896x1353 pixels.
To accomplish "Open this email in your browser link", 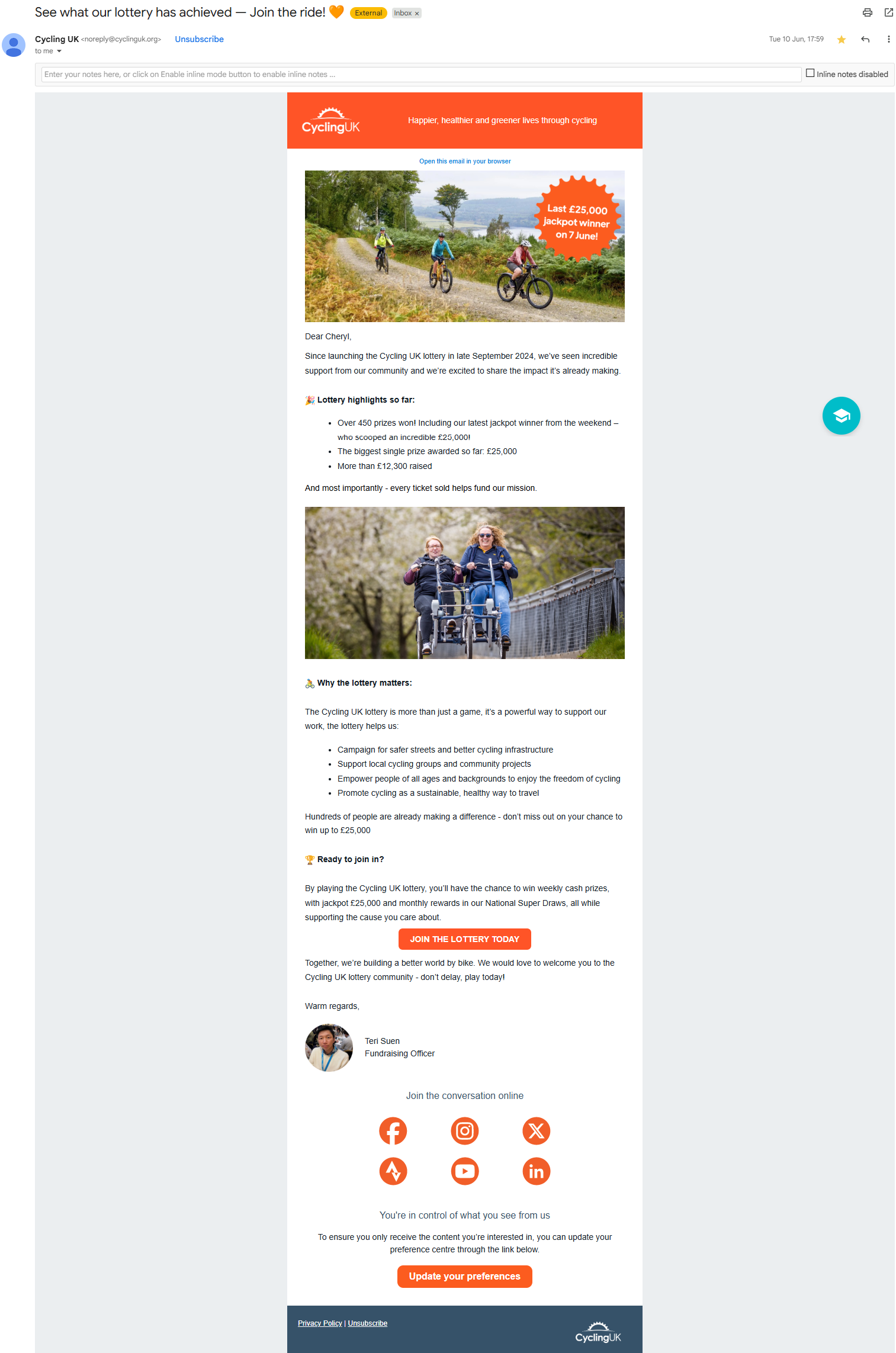I will pyautogui.click(x=465, y=161).
